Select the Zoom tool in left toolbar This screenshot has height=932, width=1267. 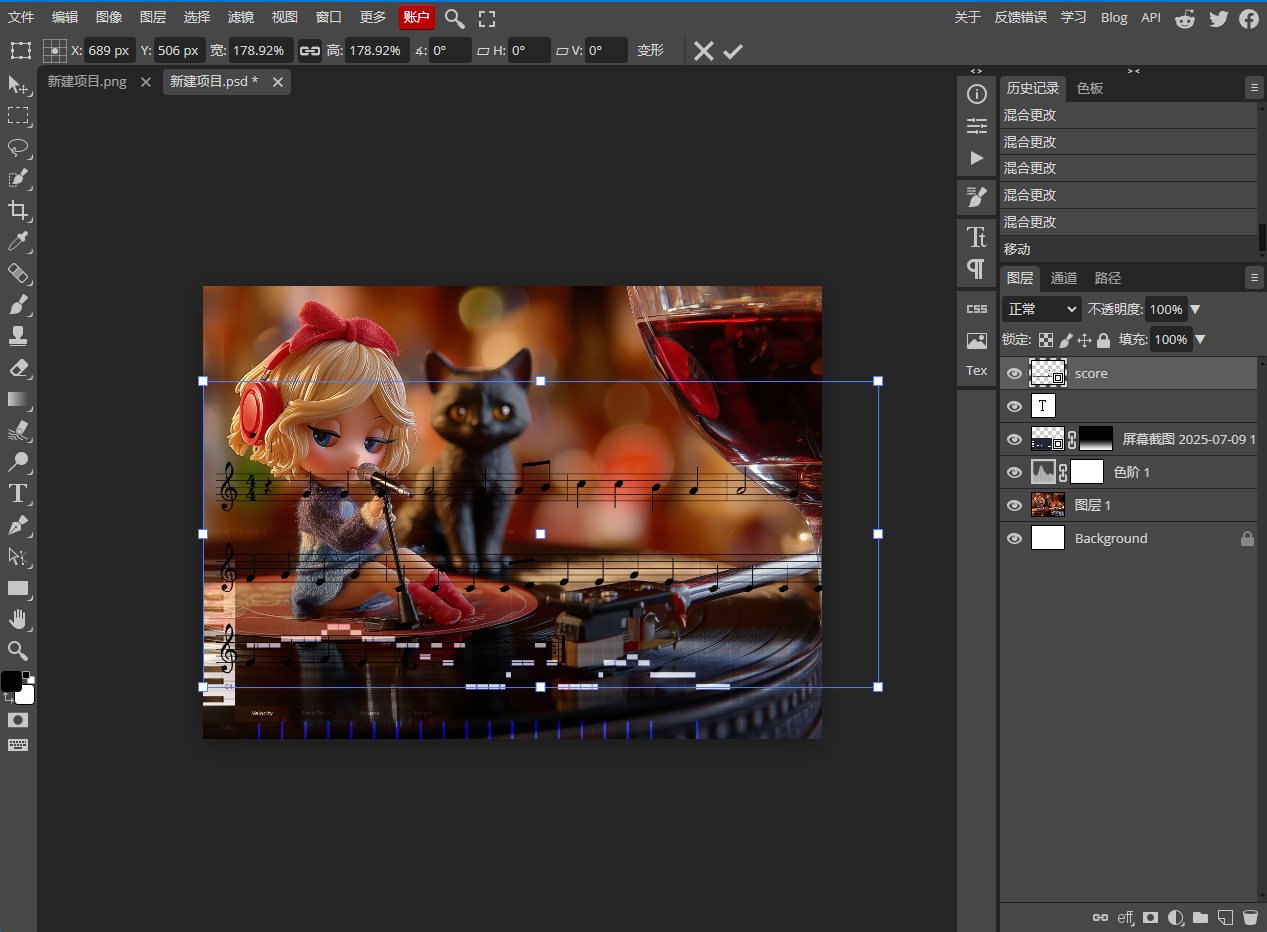(x=18, y=650)
